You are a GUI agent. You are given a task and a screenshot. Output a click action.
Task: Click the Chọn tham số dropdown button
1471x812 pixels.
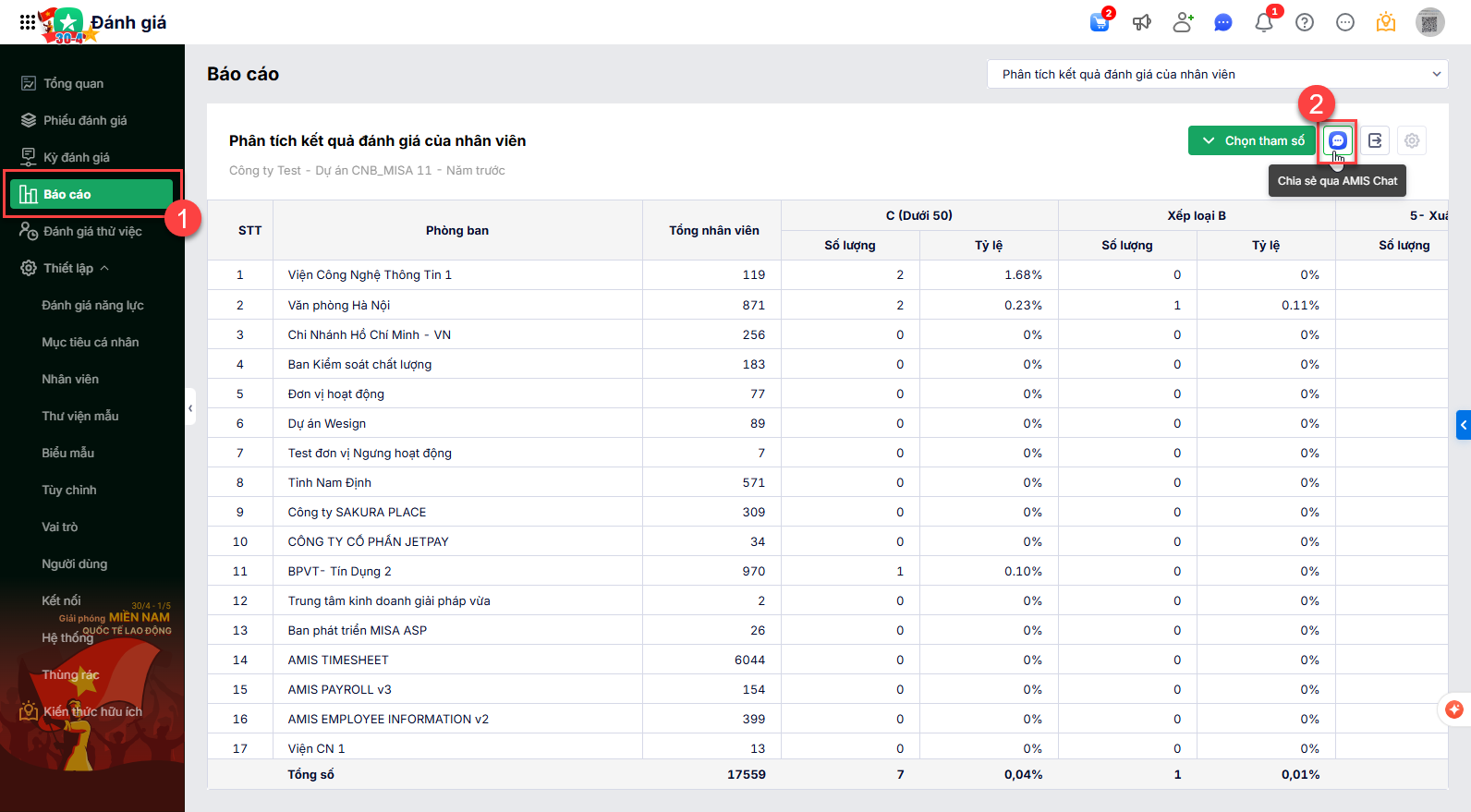point(1252,140)
